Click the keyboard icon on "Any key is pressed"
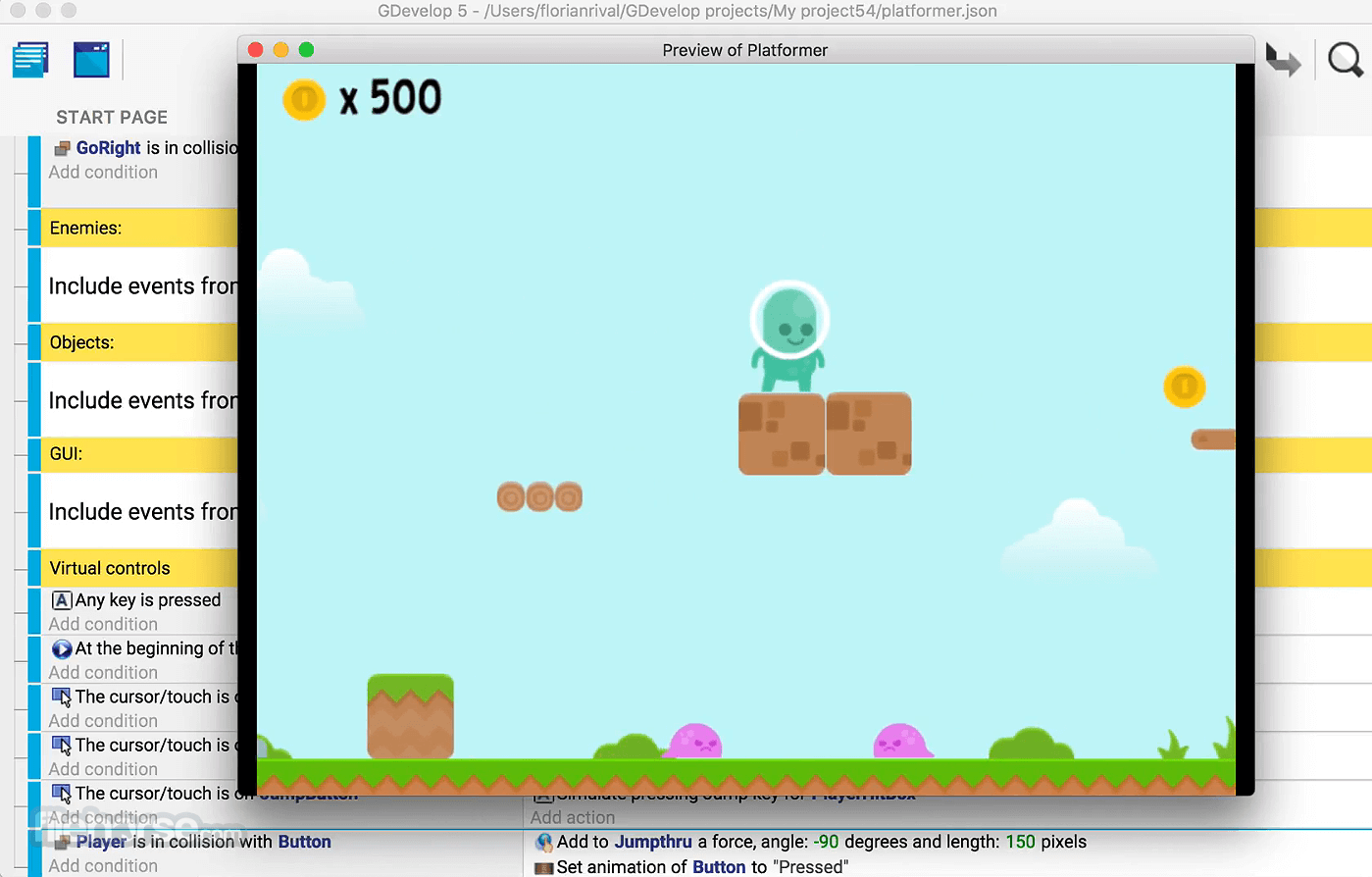 click(61, 599)
